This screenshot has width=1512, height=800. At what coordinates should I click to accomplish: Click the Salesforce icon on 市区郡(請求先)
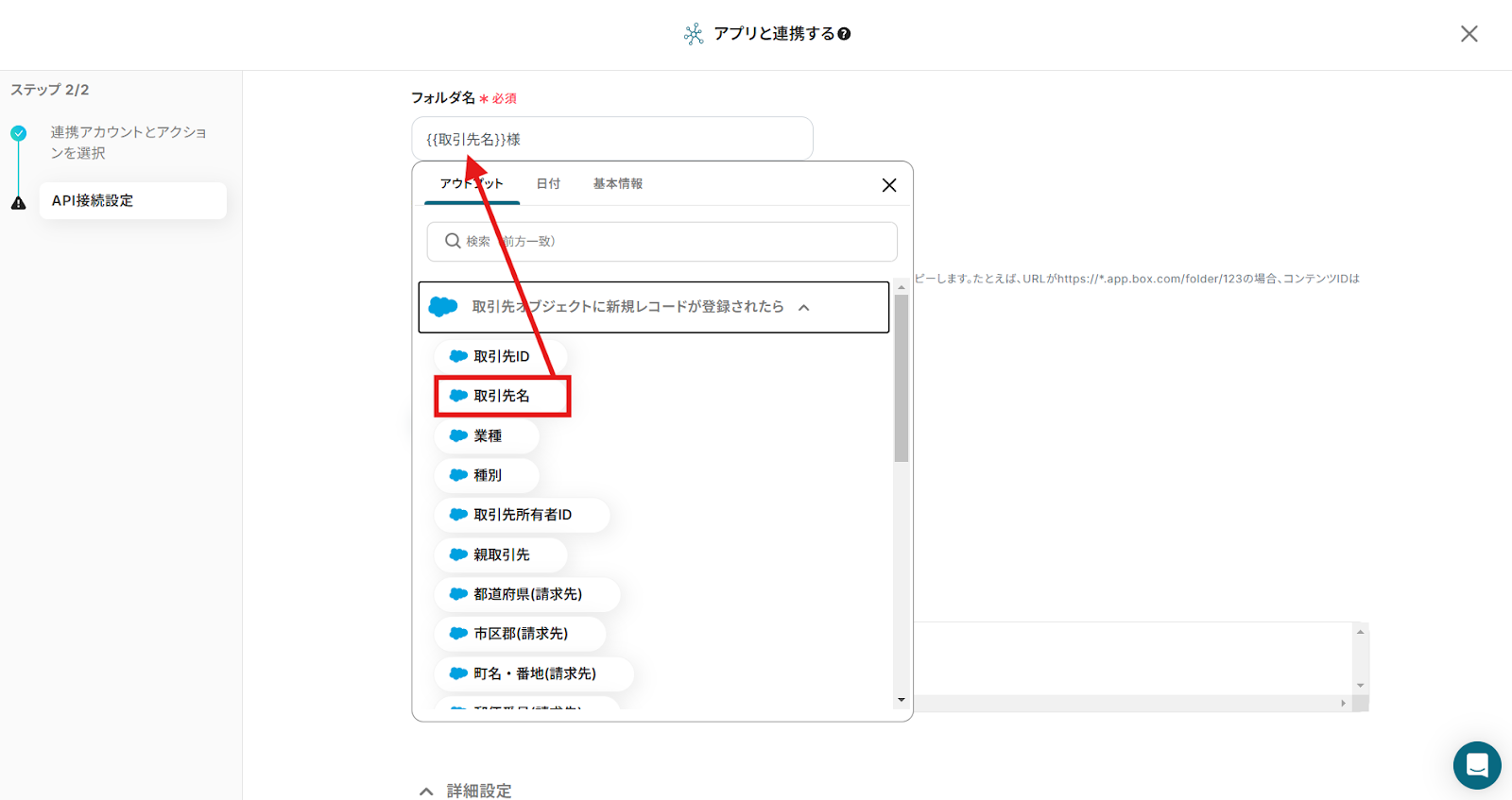click(458, 634)
